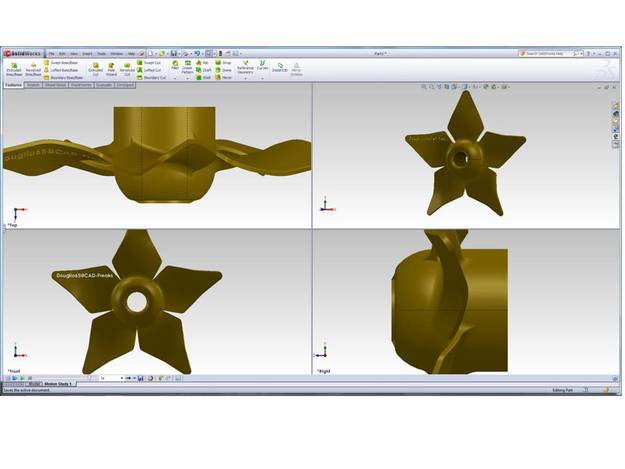Choose the Lofted Cut feature
The image size is (625, 469).
coord(149,70)
